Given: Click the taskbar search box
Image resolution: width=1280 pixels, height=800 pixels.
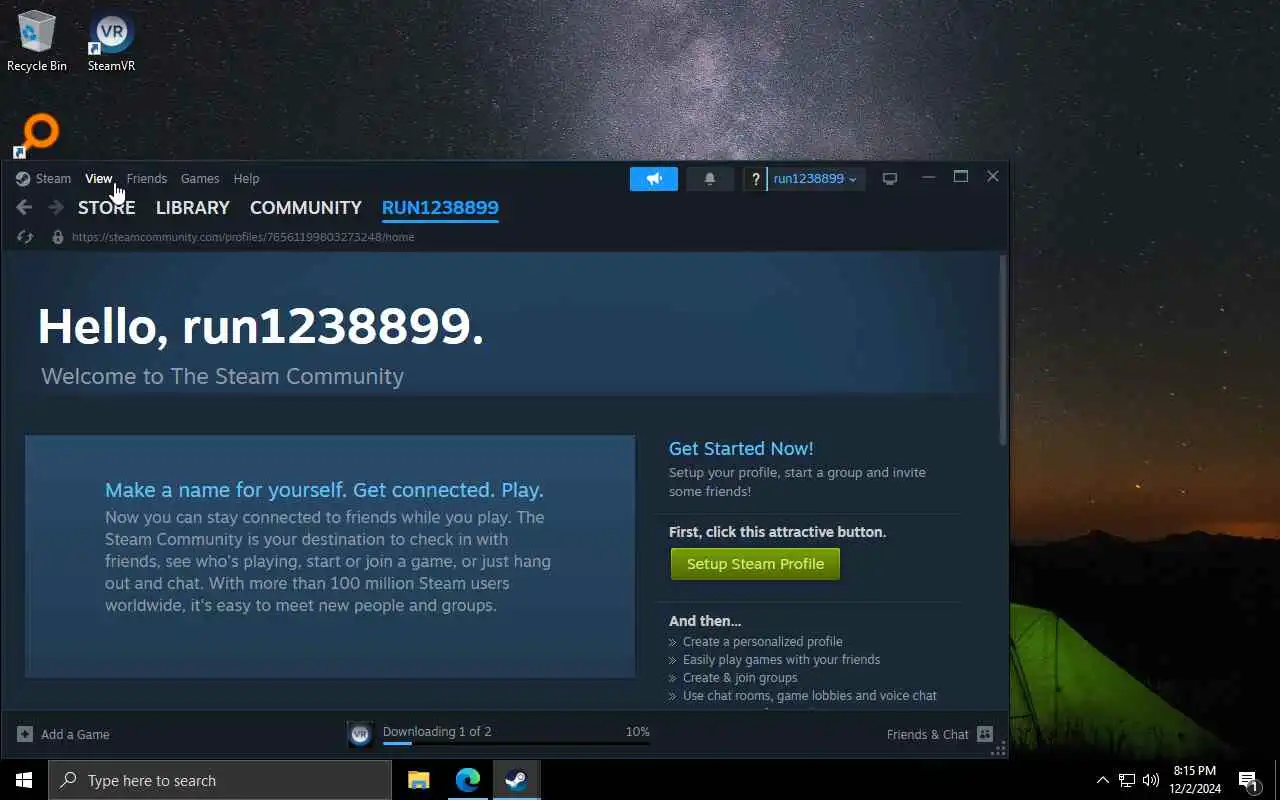Looking at the screenshot, I should (220, 780).
